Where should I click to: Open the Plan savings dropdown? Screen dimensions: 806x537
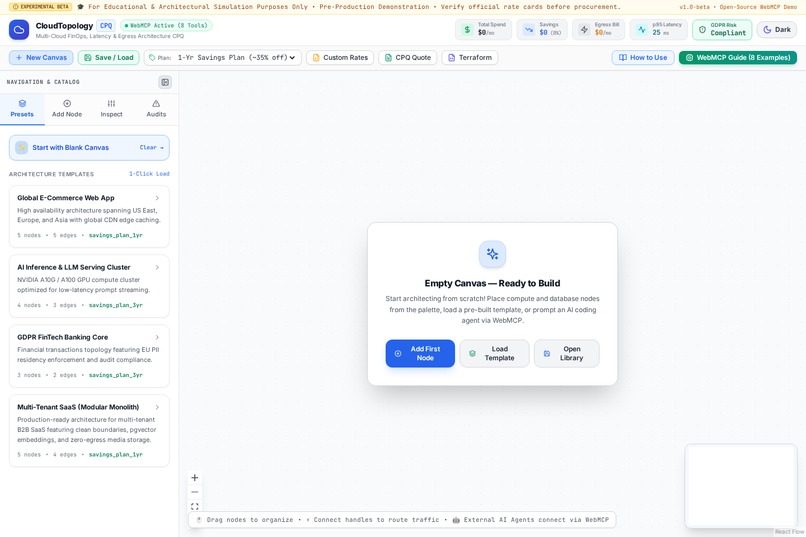(x=223, y=58)
